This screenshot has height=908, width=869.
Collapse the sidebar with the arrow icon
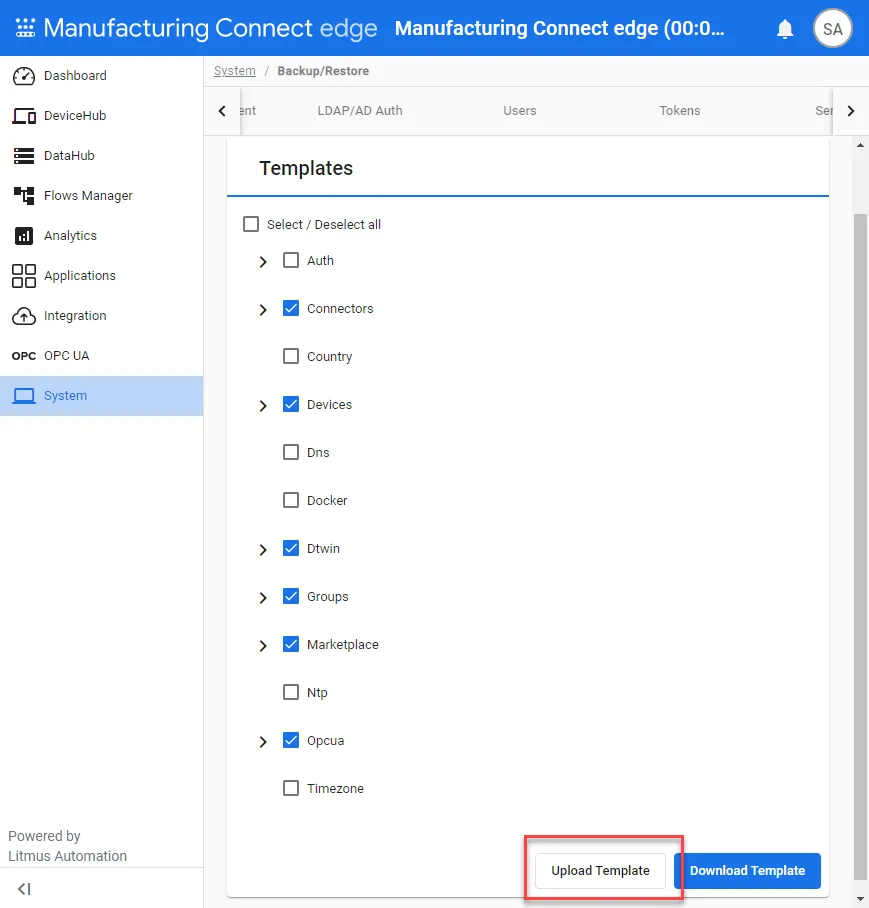pyautogui.click(x=24, y=888)
